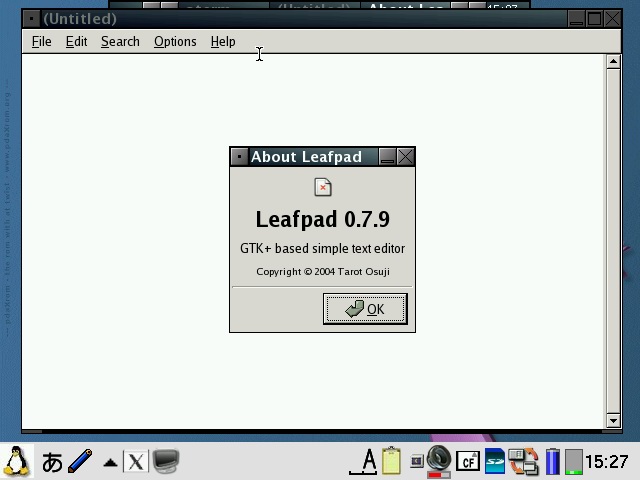Click the underlined A keyboard icon
Screen dimensions: 640x480
[x=368, y=461]
